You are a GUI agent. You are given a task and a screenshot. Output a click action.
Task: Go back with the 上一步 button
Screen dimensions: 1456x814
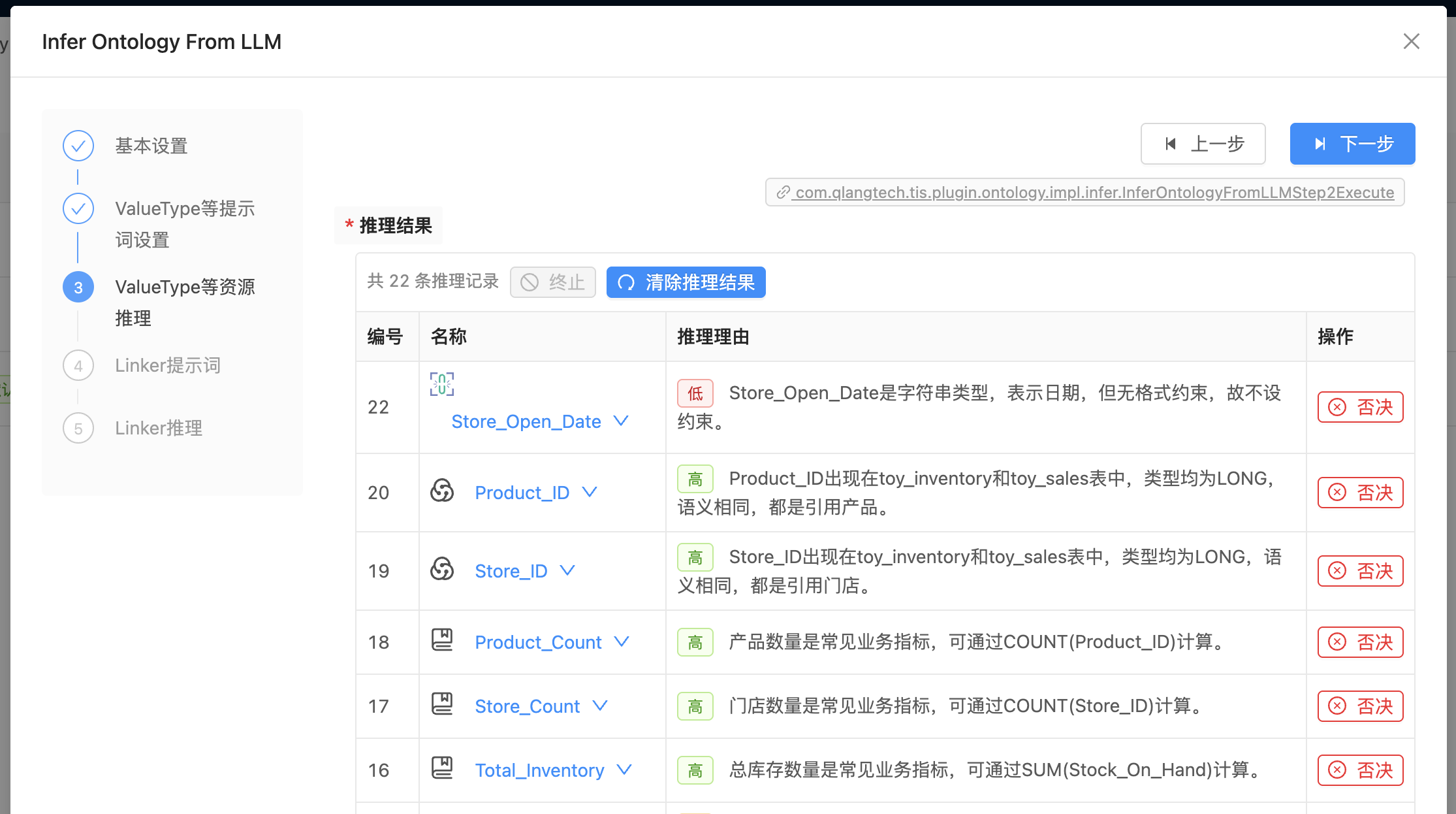(x=1203, y=144)
